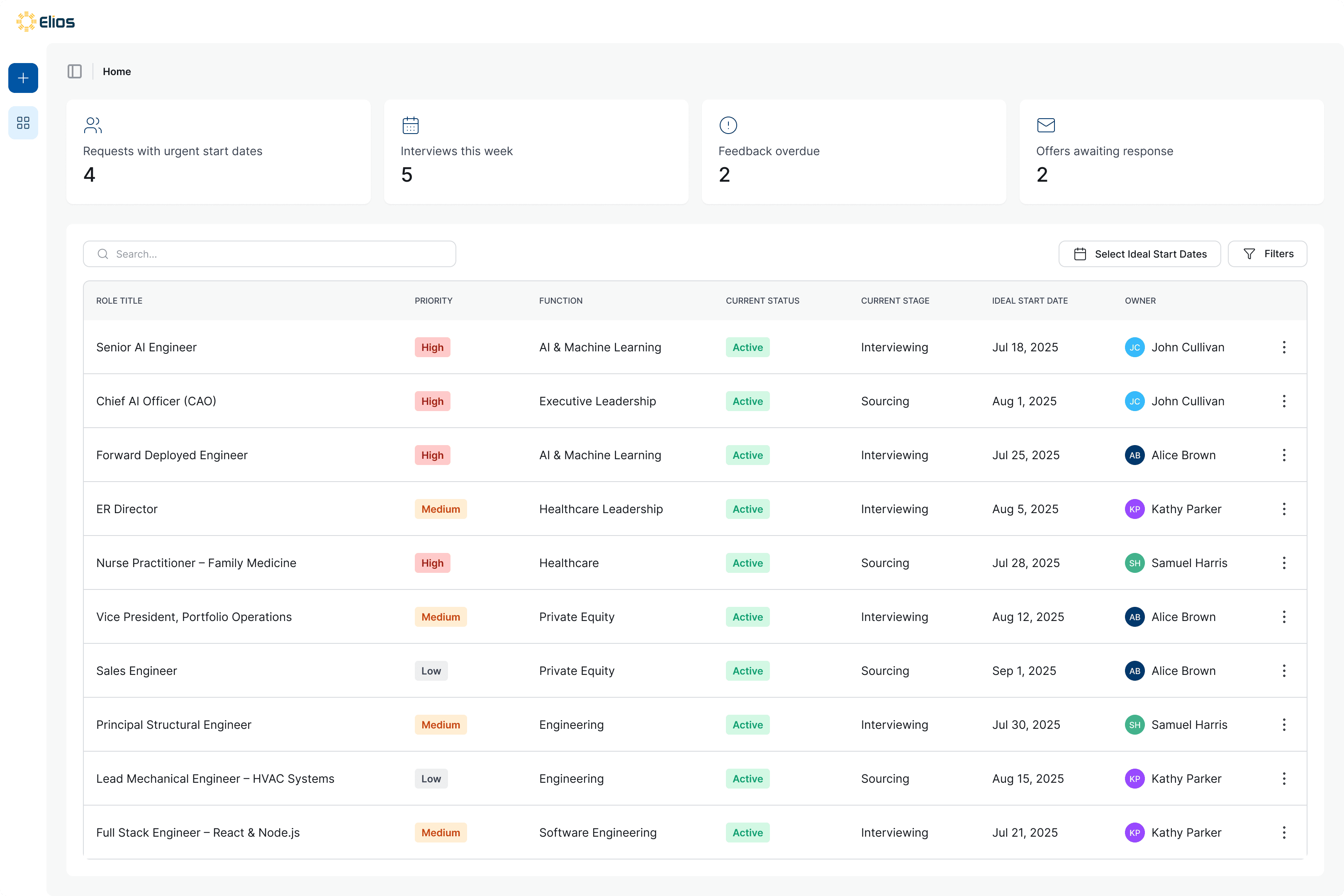Click the Select Ideal Start Dates button
The width and height of the screenshot is (1344, 896).
tap(1139, 254)
